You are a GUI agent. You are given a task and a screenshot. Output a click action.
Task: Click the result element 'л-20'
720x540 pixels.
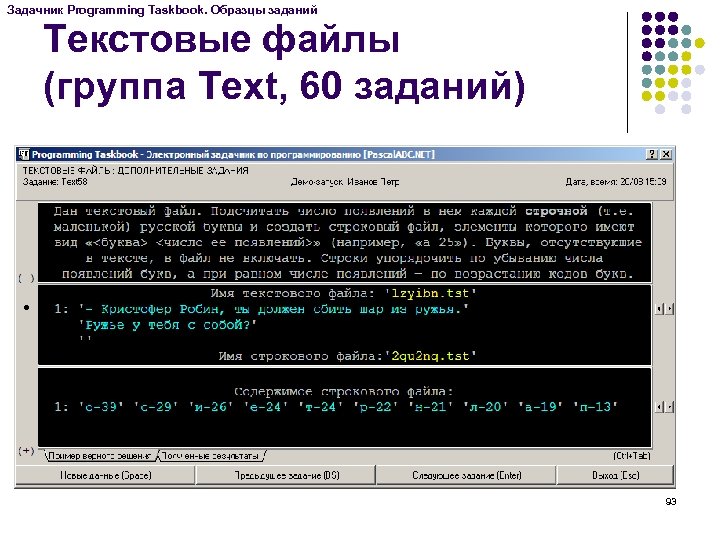click(485, 407)
